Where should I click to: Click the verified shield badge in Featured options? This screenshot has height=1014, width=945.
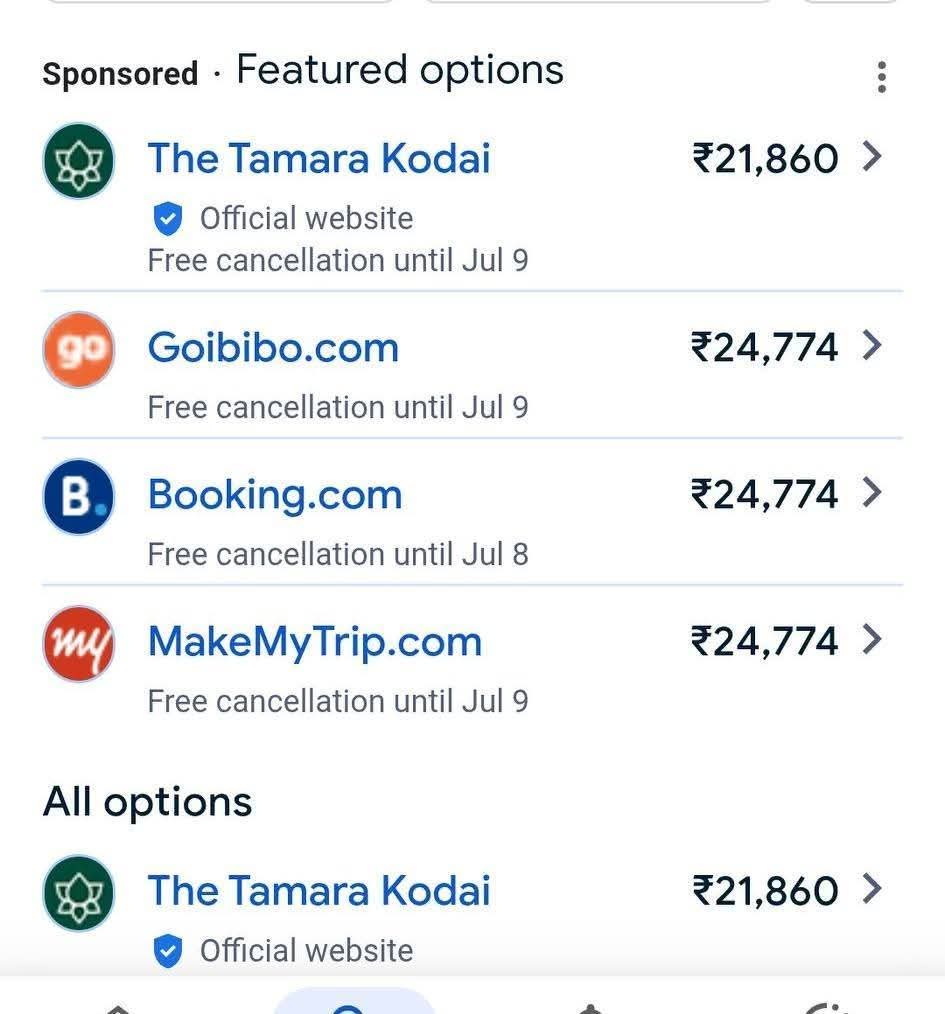point(168,218)
